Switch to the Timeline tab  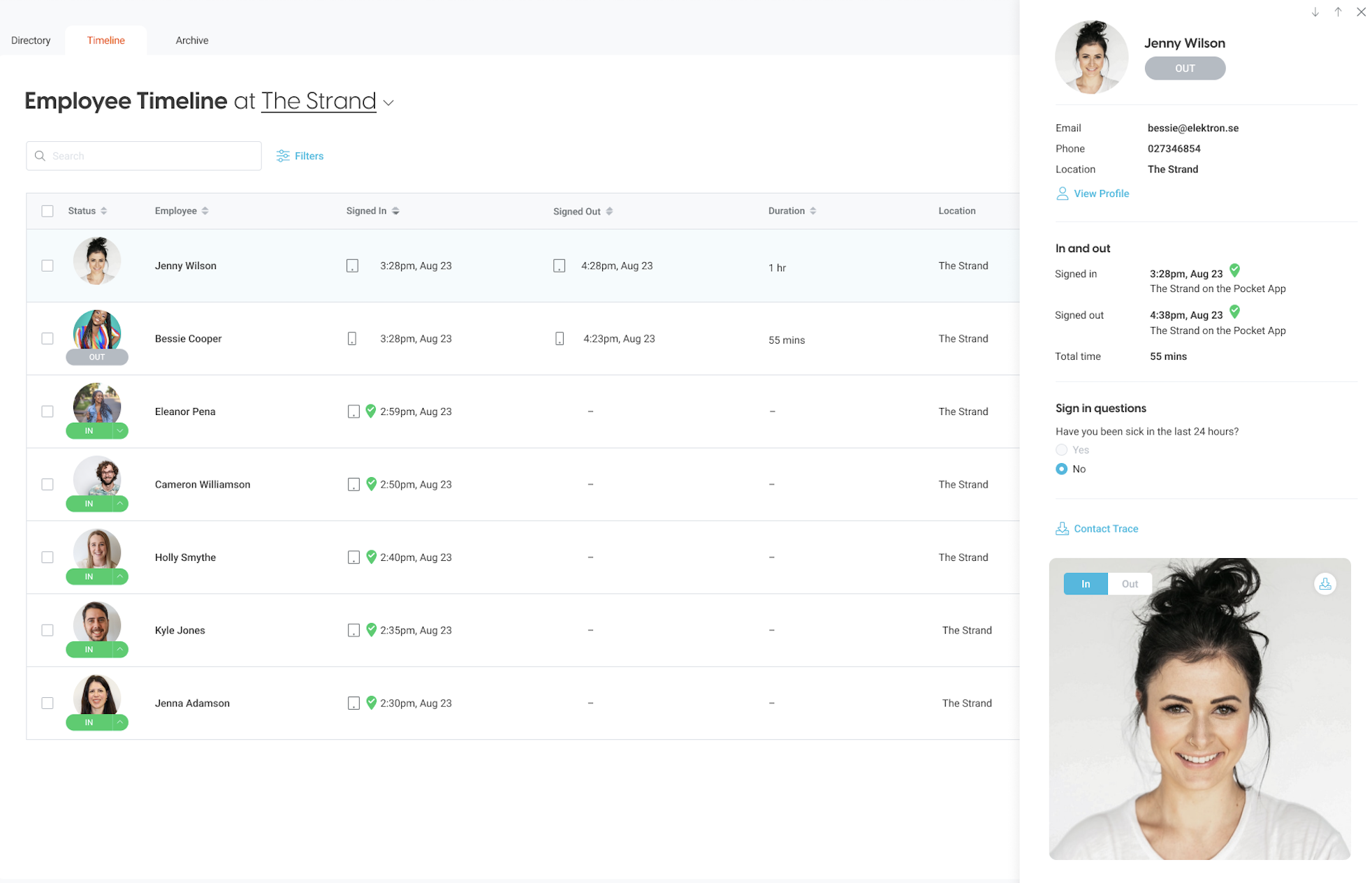[x=106, y=41]
